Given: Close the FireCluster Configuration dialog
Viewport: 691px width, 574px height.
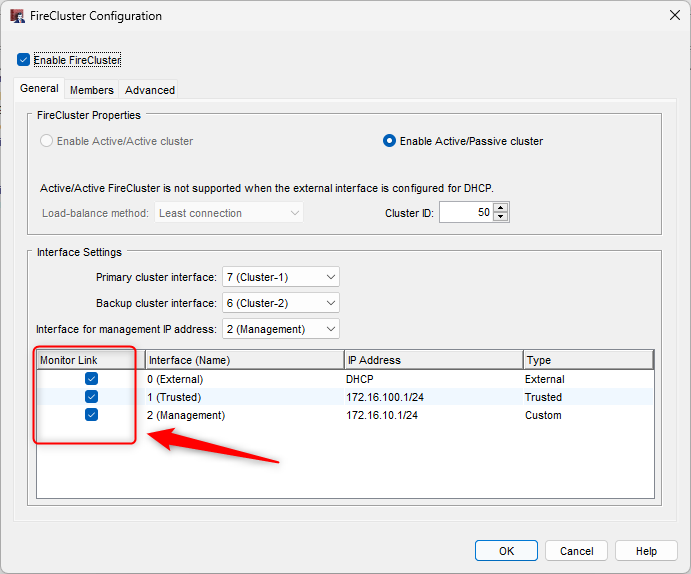Looking at the screenshot, I should point(674,15).
